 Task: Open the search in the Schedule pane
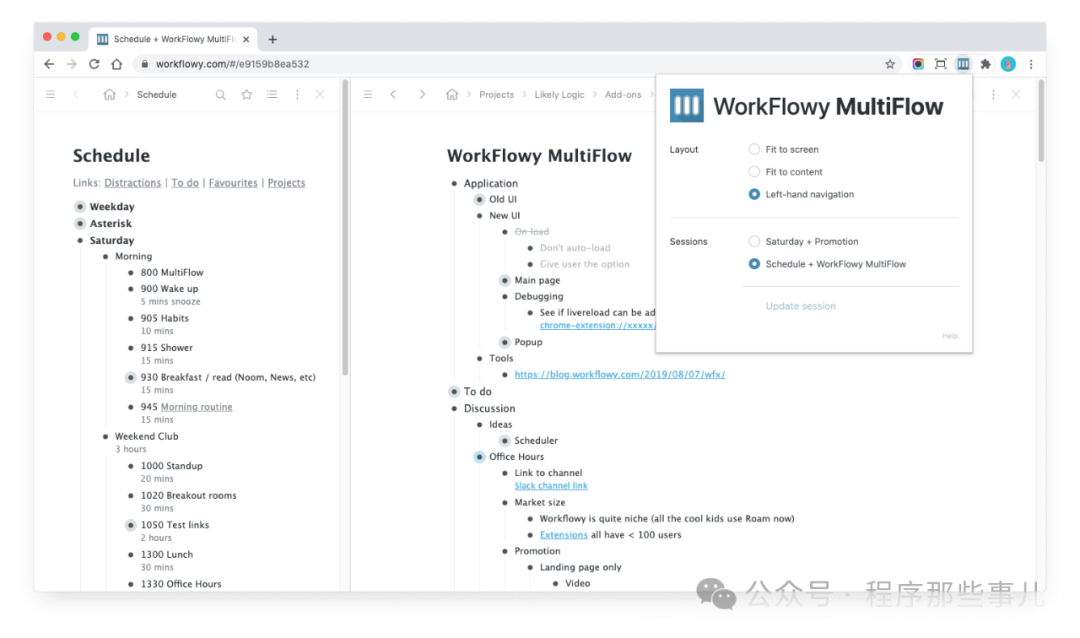[x=220, y=94]
